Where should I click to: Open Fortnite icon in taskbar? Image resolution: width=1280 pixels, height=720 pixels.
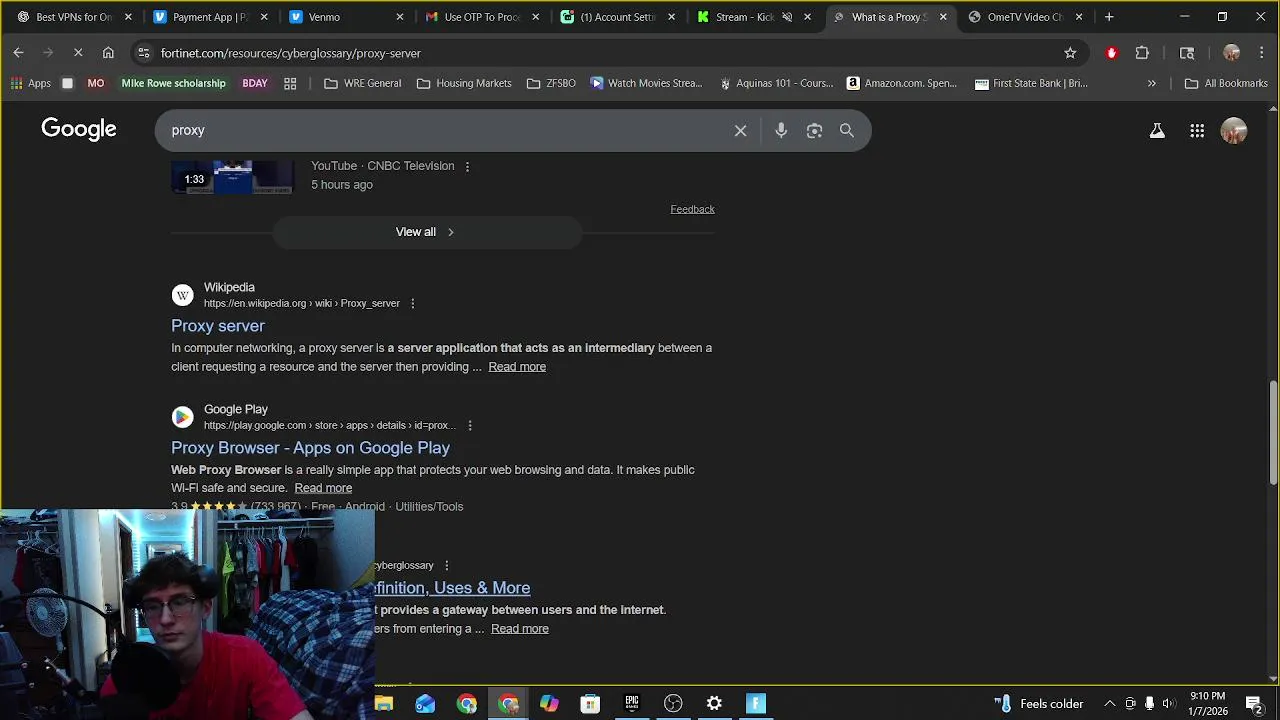tap(756, 704)
